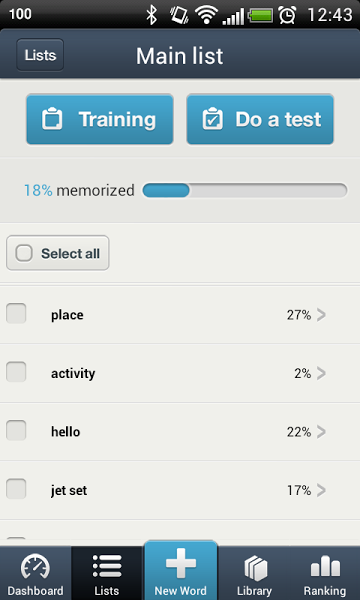
Task: Tap the clipboard icon on the Training button
Action: point(52,119)
